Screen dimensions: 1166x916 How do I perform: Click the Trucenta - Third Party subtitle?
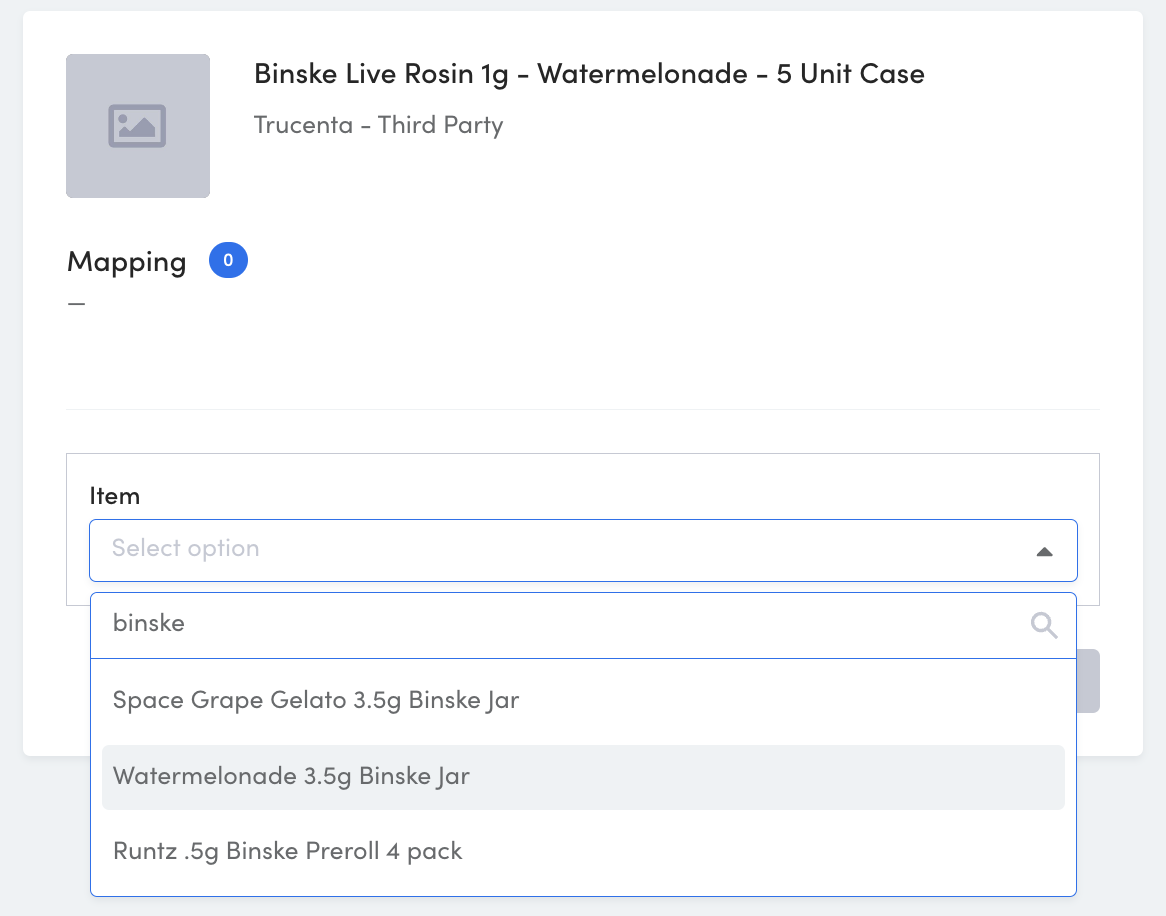(x=379, y=125)
